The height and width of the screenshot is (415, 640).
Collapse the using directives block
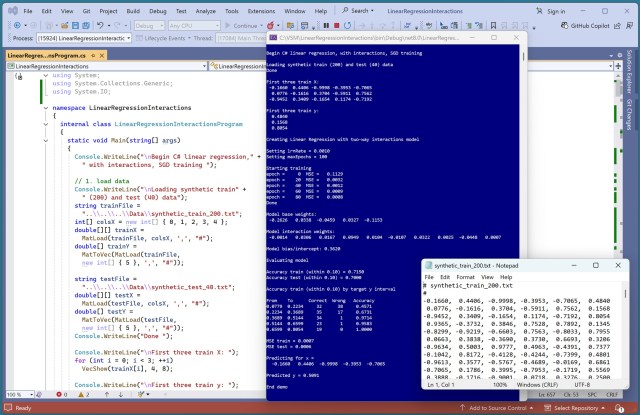[46, 75]
